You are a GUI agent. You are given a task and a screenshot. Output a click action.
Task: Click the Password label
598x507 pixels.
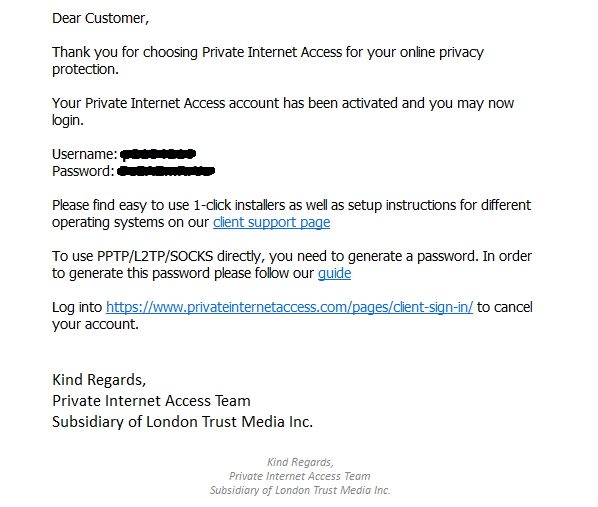click(83, 171)
